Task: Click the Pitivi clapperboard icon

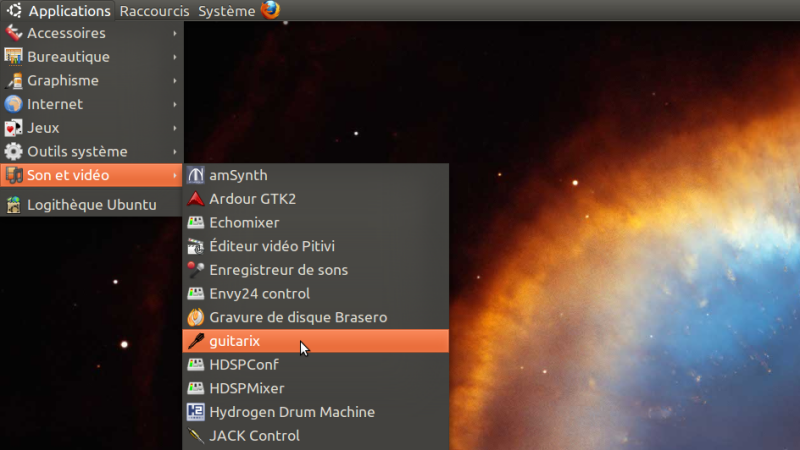Action: pyautogui.click(x=195, y=246)
